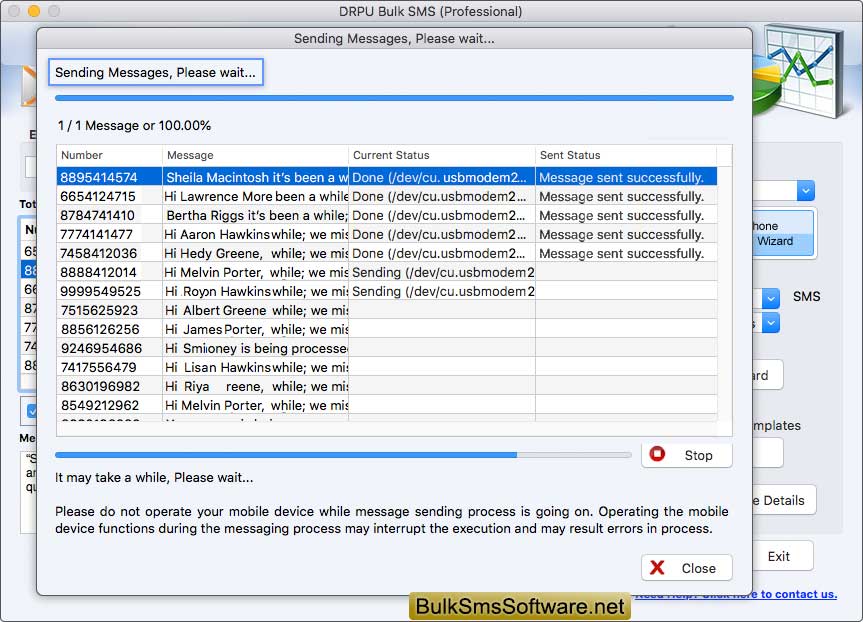Viewport: 863px width, 622px height.
Task: Select the row with number 8888412014
Action: [386, 272]
